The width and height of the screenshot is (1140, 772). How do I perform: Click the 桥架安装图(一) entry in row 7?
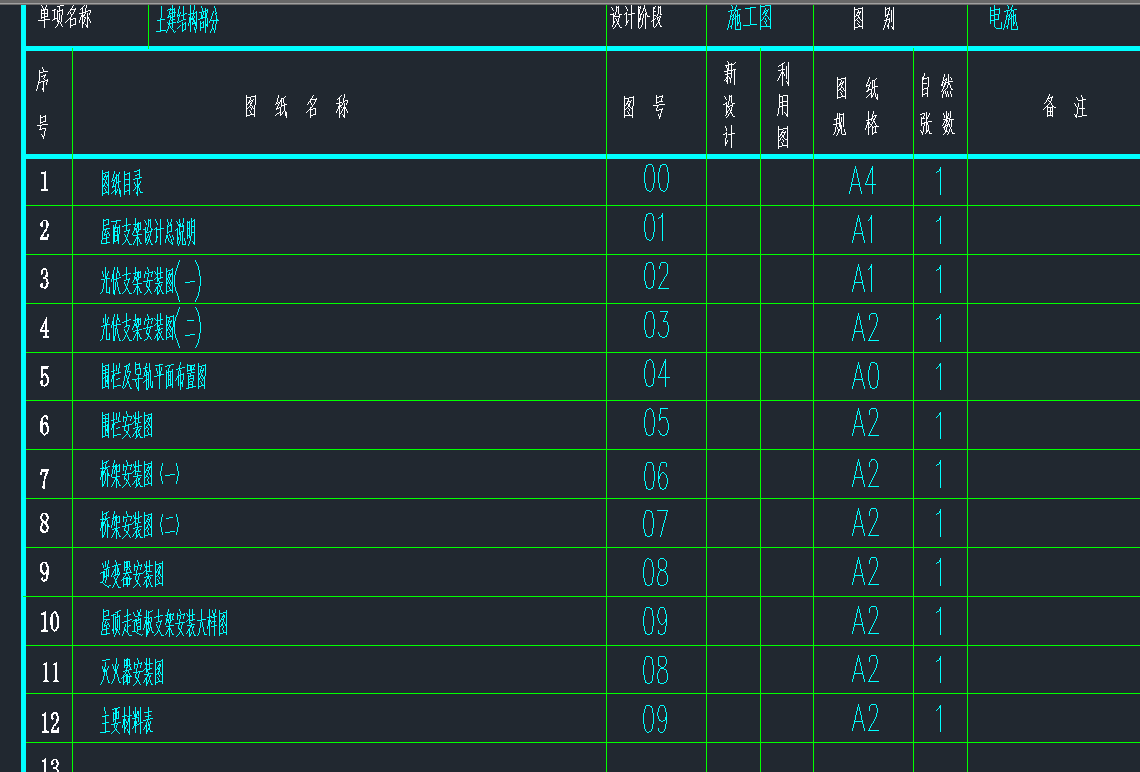[139, 476]
